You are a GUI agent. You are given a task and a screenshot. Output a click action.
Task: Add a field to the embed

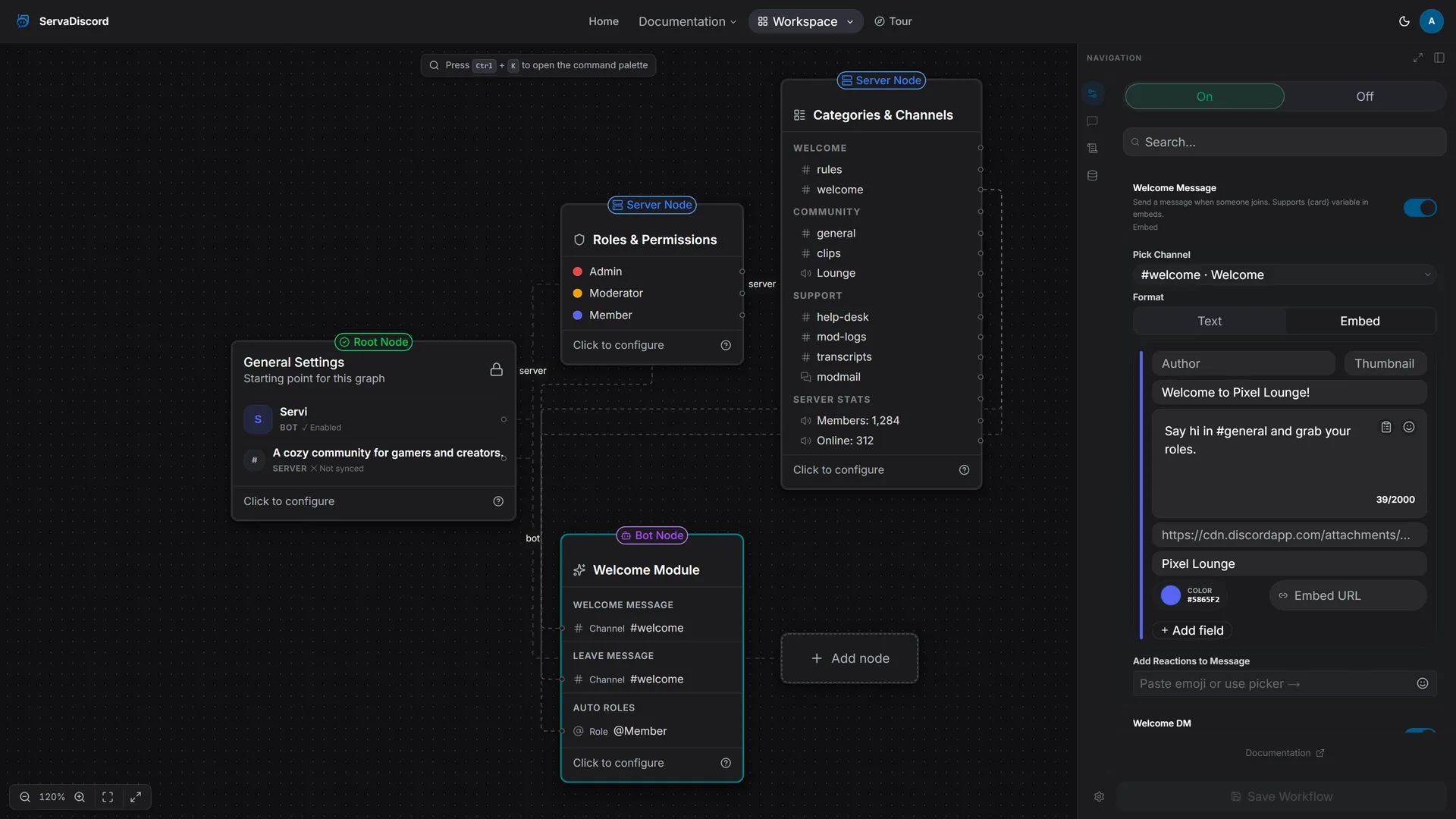pyautogui.click(x=1192, y=630)
